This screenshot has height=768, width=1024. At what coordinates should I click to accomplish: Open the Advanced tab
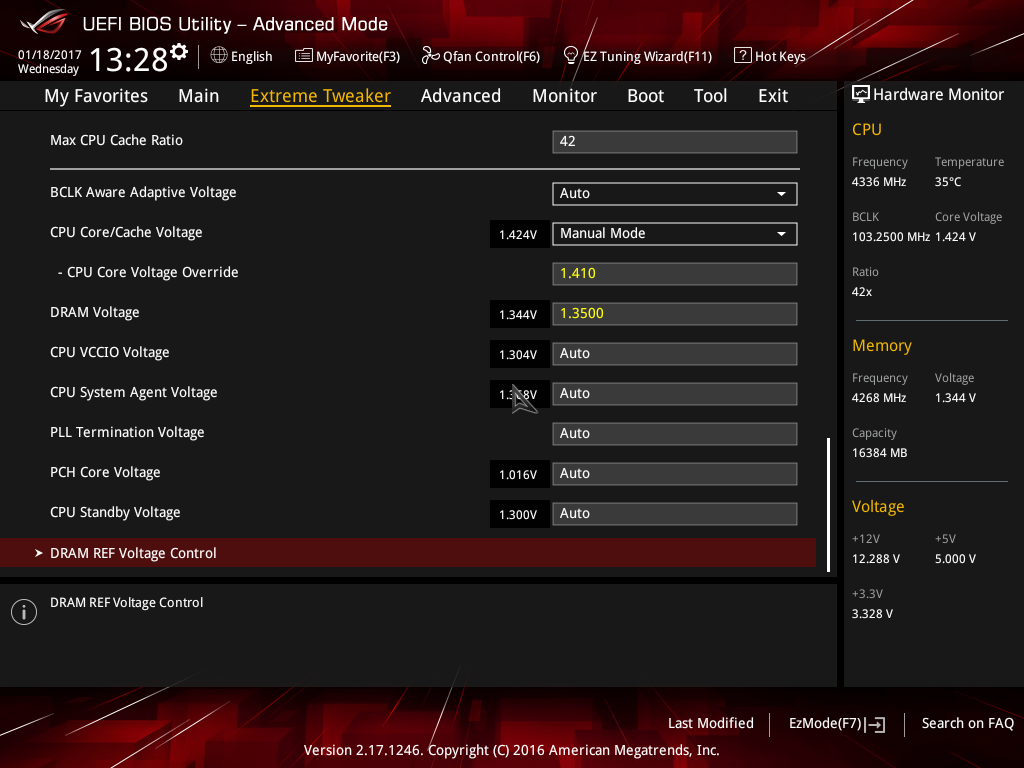pos(461,96)
